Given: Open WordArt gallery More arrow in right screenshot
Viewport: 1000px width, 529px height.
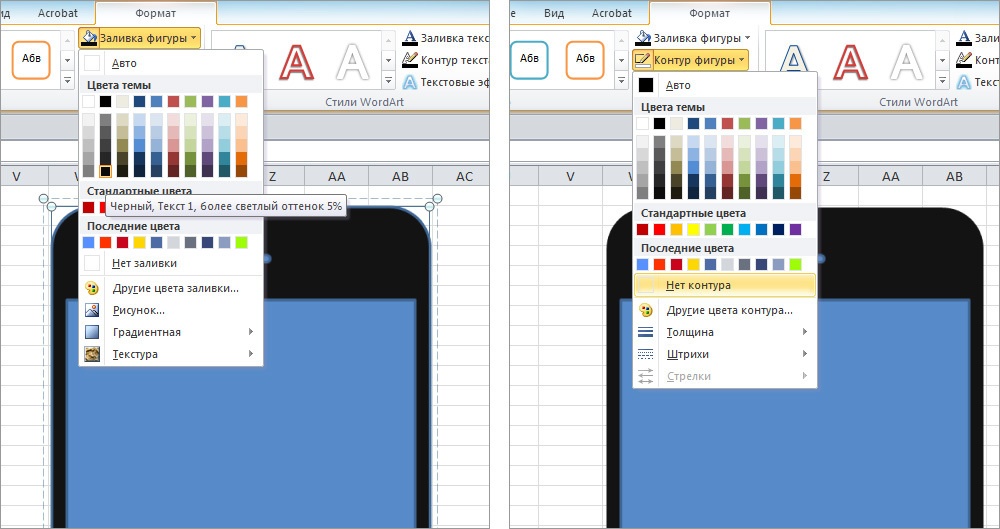Looking at the screenshot, I should tap(942, 81).
